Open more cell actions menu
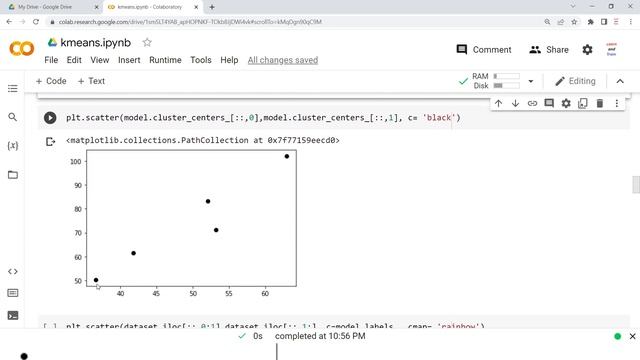This screenshot has width=640, height=360. [617, 103]
